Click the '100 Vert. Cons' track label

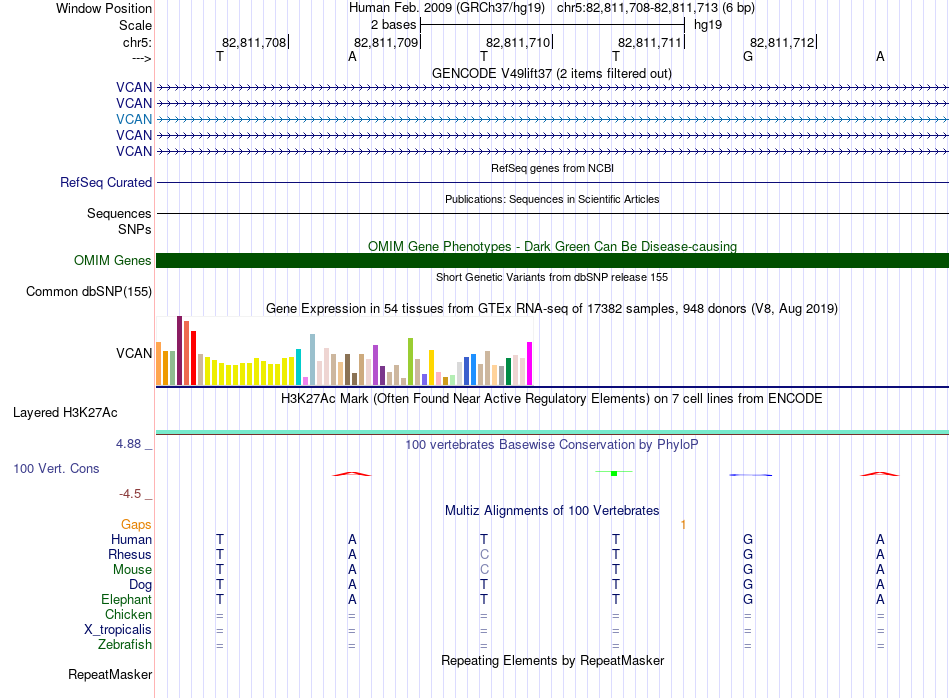(x=56, y=468)
